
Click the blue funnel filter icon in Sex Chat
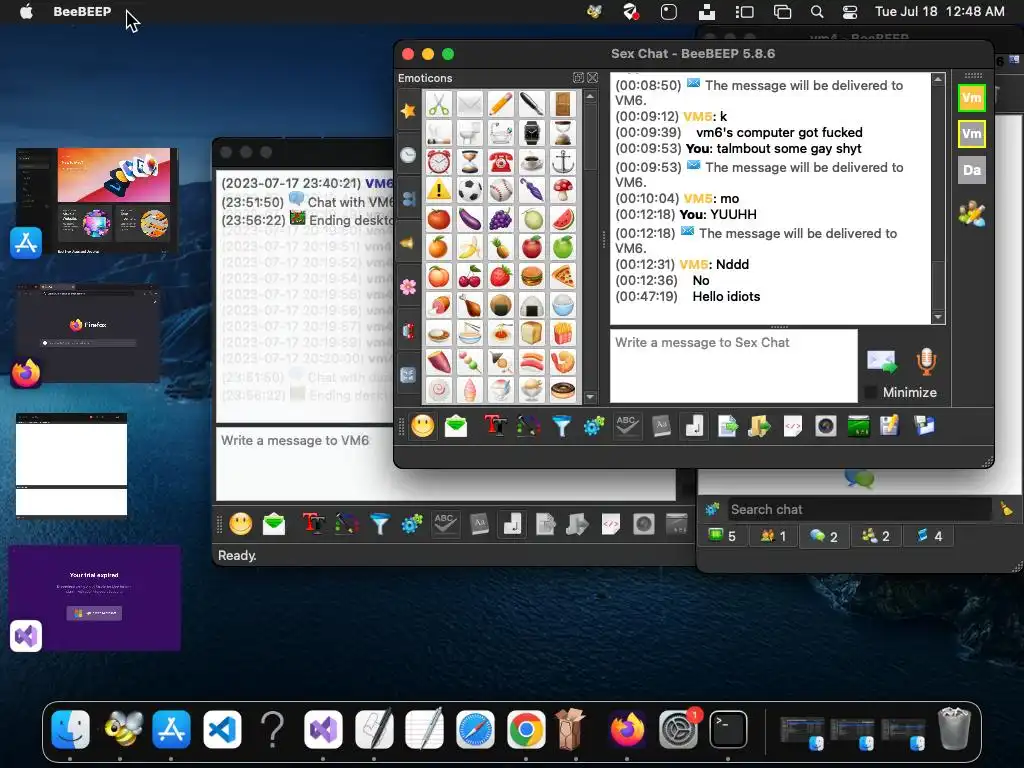(x=562, y=426)
